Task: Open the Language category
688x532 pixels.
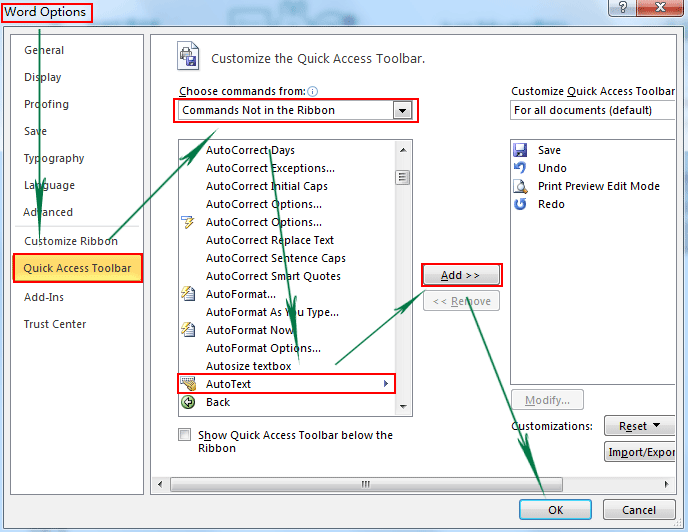Action: pyautogui.click(x=49, y=185)
